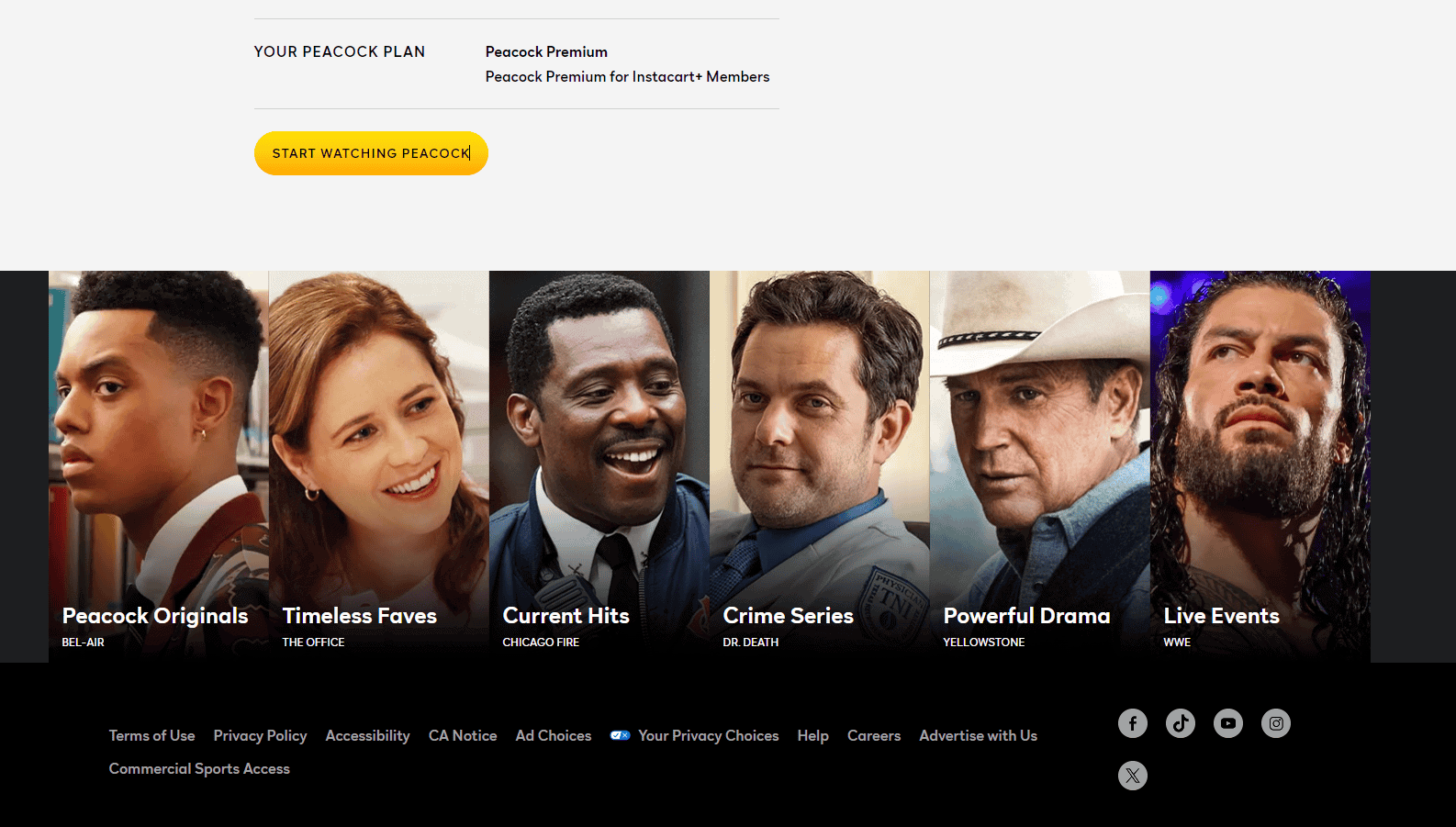
Task: Open the Timeless Faves The Office tile
Action: [378, 466]
